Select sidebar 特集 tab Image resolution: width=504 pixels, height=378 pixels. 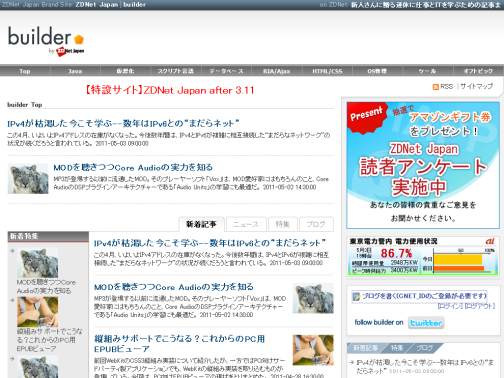point(397,348)
